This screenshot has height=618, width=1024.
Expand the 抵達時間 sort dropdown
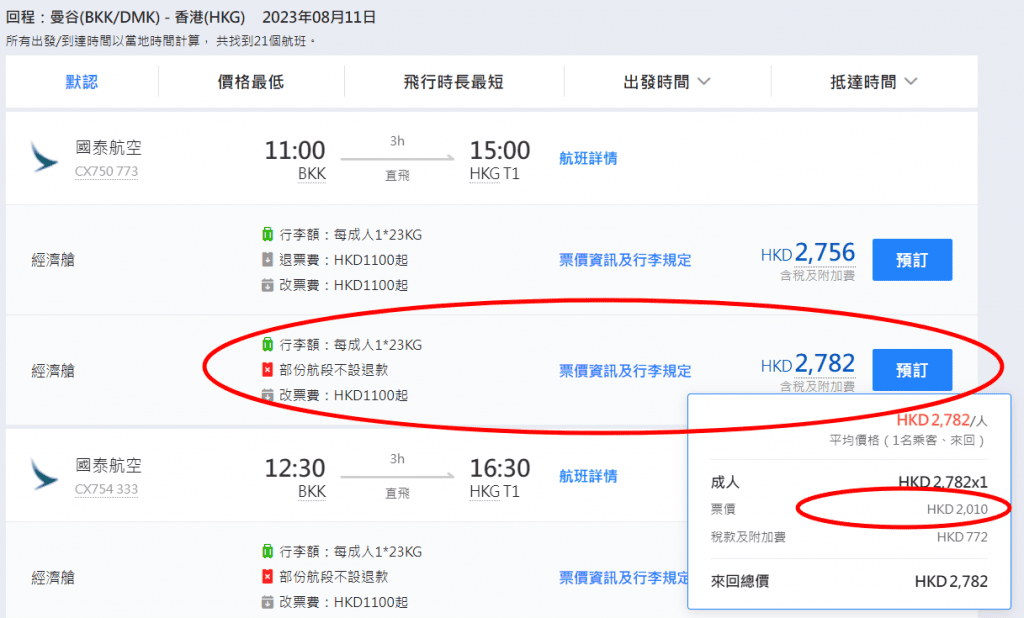tap(874, 82)
